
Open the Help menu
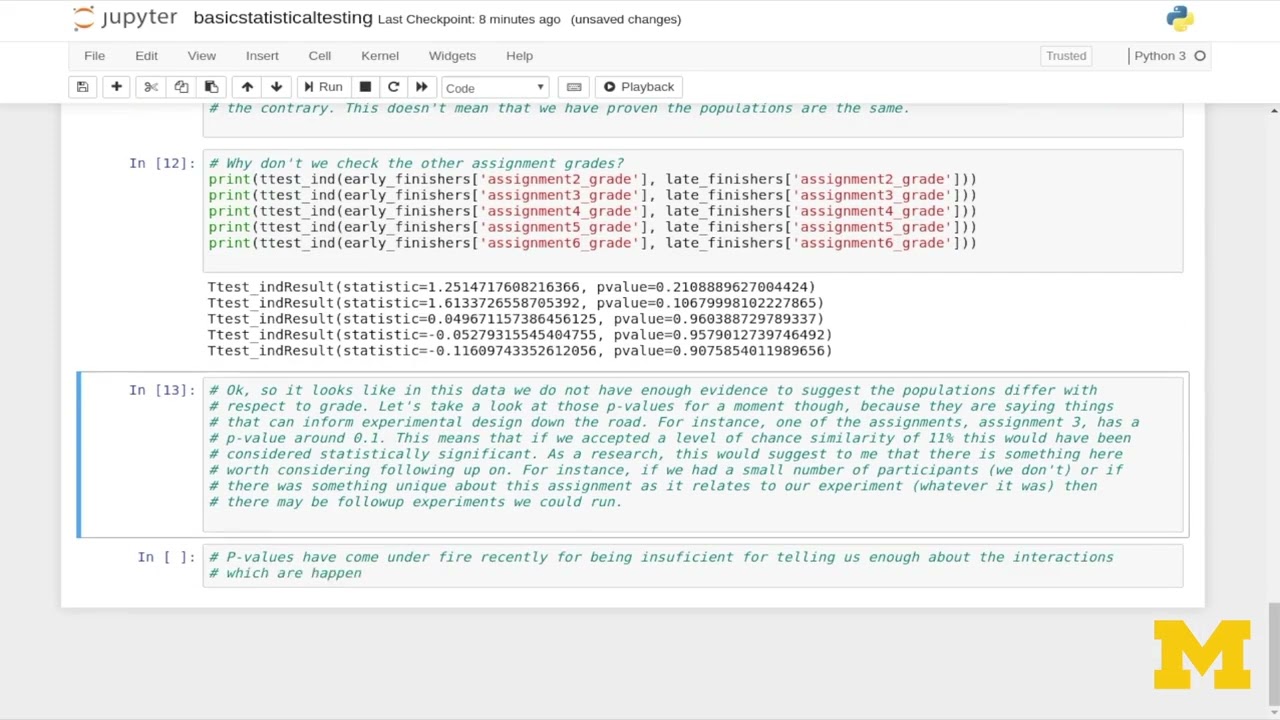[x=519, y=56]
